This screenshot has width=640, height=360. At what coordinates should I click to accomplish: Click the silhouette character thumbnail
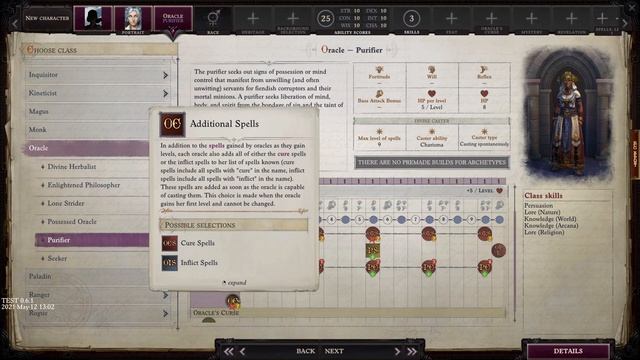pyautogui.click(x=93, y=18)
